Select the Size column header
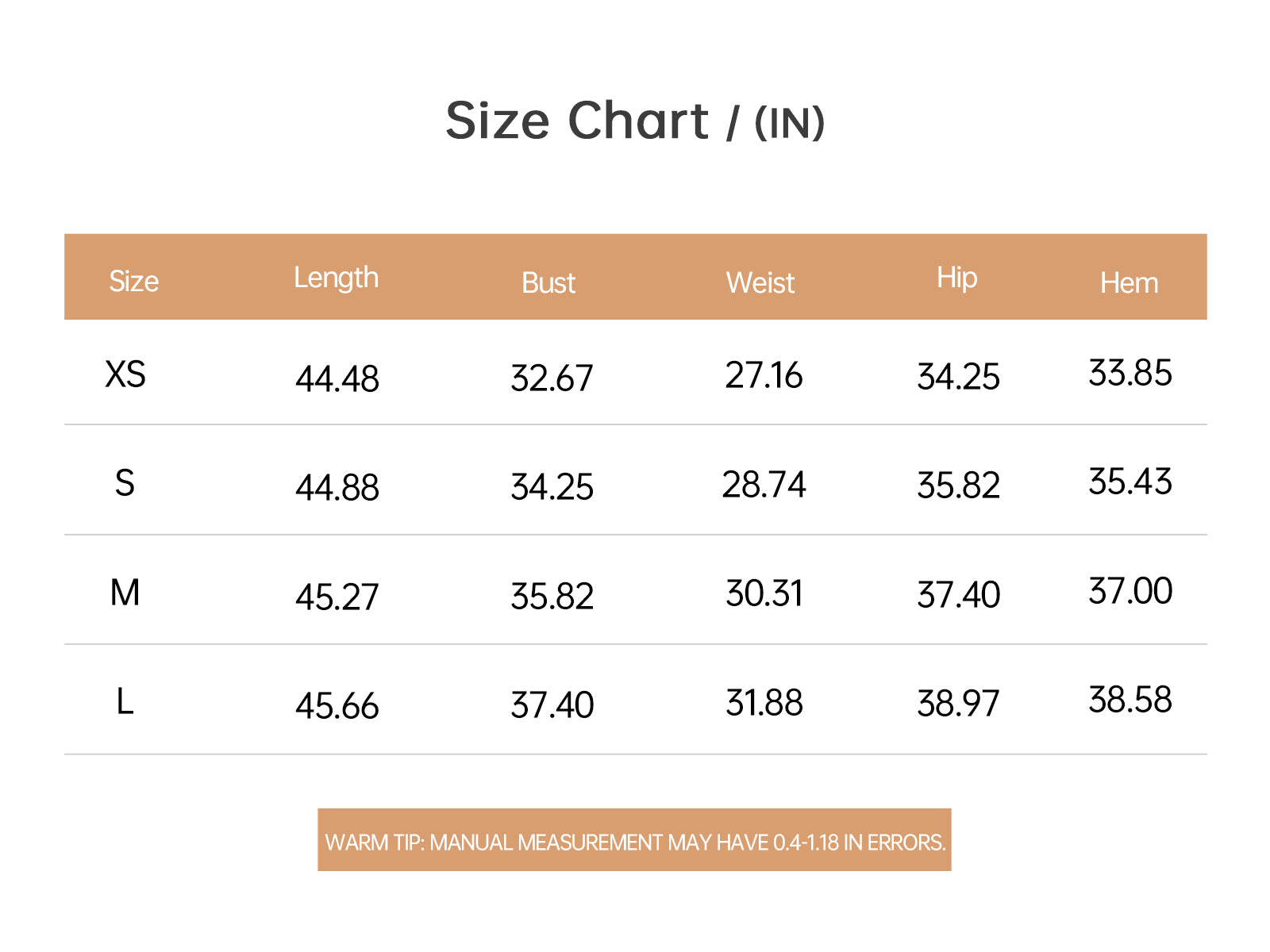The height and width of the screenshot is (952, 1270). 133,282
